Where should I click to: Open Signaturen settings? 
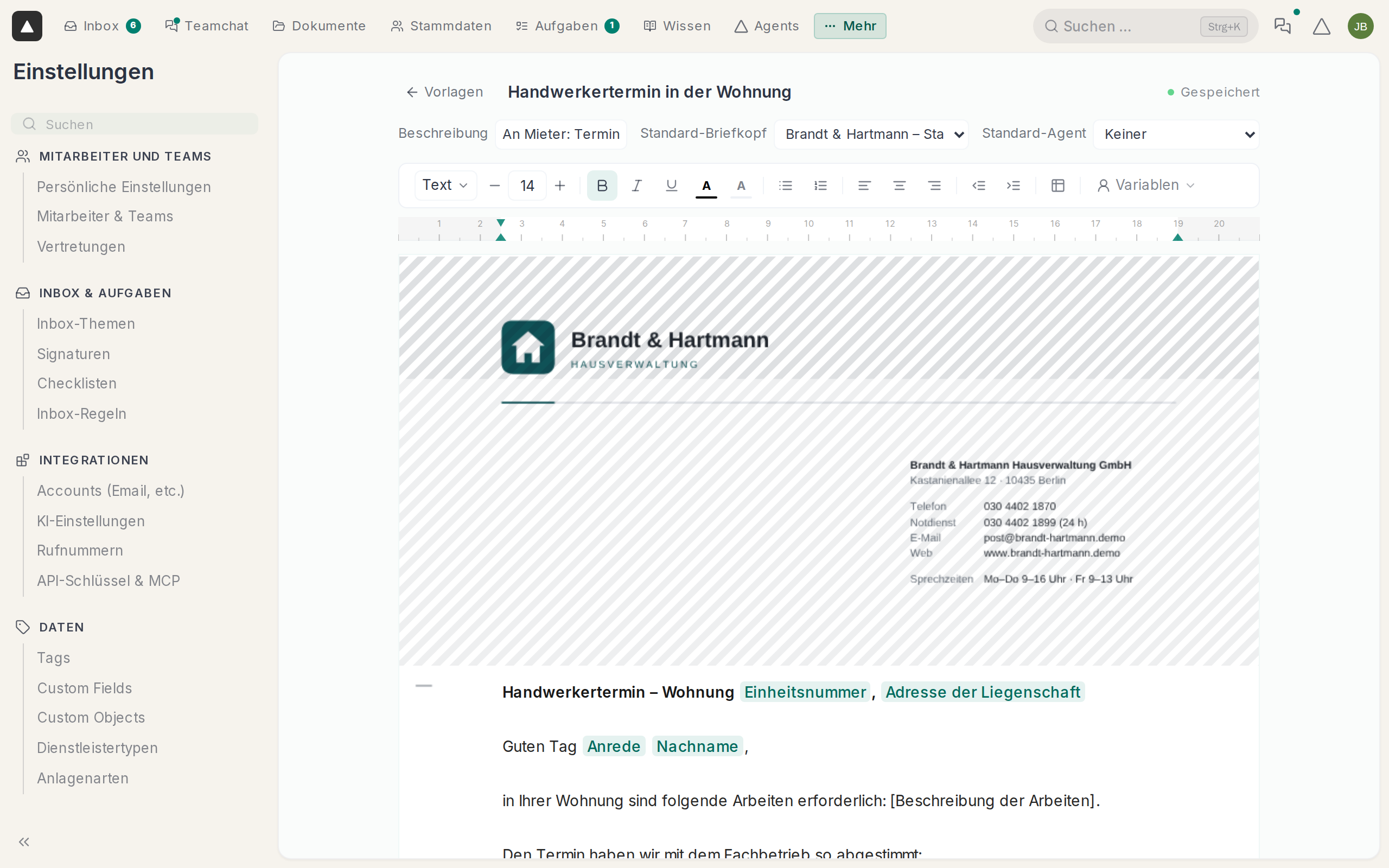pyautogui.click(x=73, y=354)
